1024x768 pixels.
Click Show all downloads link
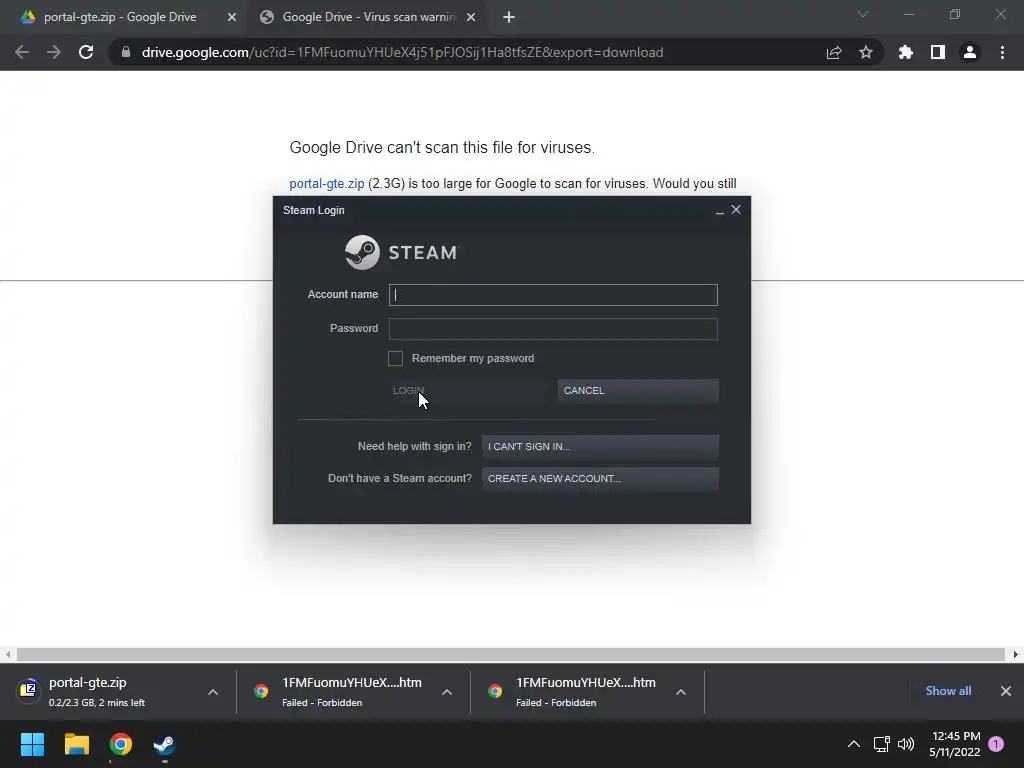[948, 691]
